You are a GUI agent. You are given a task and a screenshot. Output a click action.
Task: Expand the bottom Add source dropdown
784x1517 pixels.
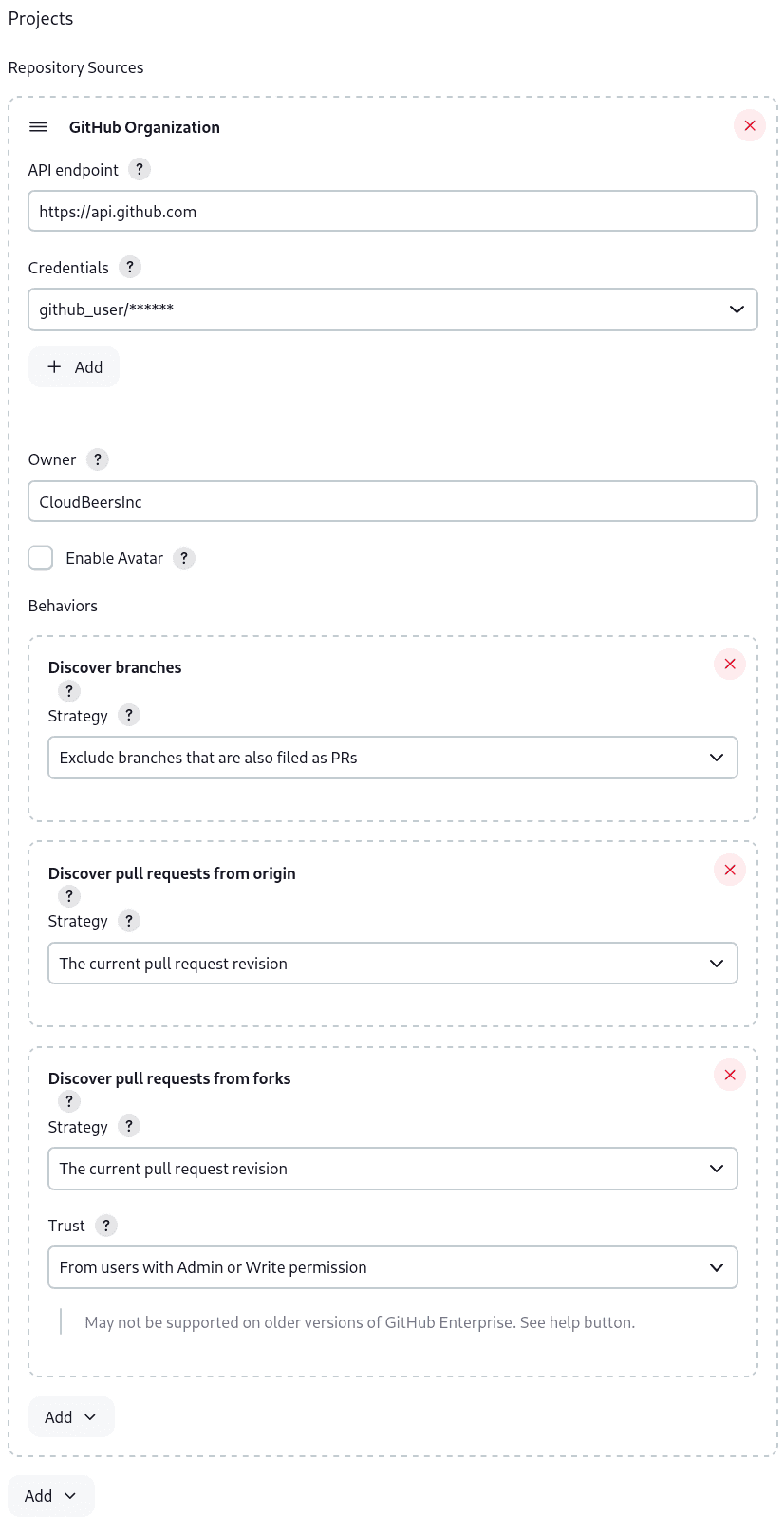pos(50,1494)
